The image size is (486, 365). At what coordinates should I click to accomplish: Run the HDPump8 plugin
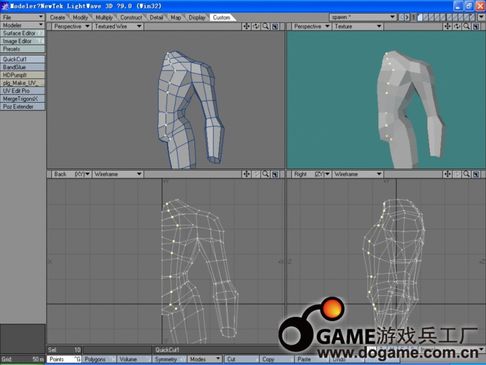tap(22, 75)
